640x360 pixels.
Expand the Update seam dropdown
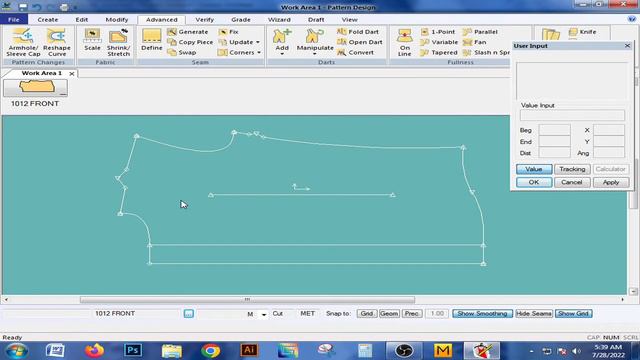258,42
